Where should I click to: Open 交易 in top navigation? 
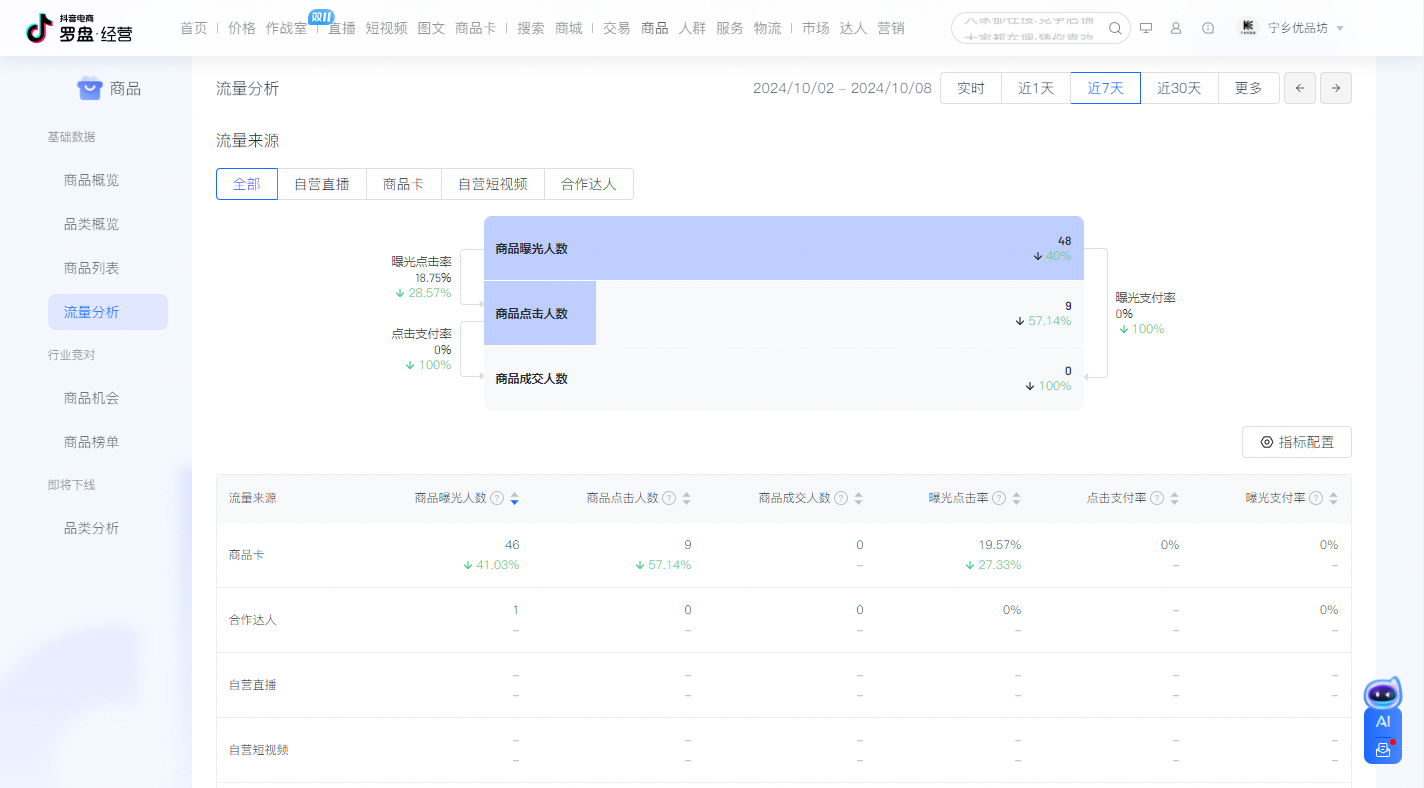[617, 28]
